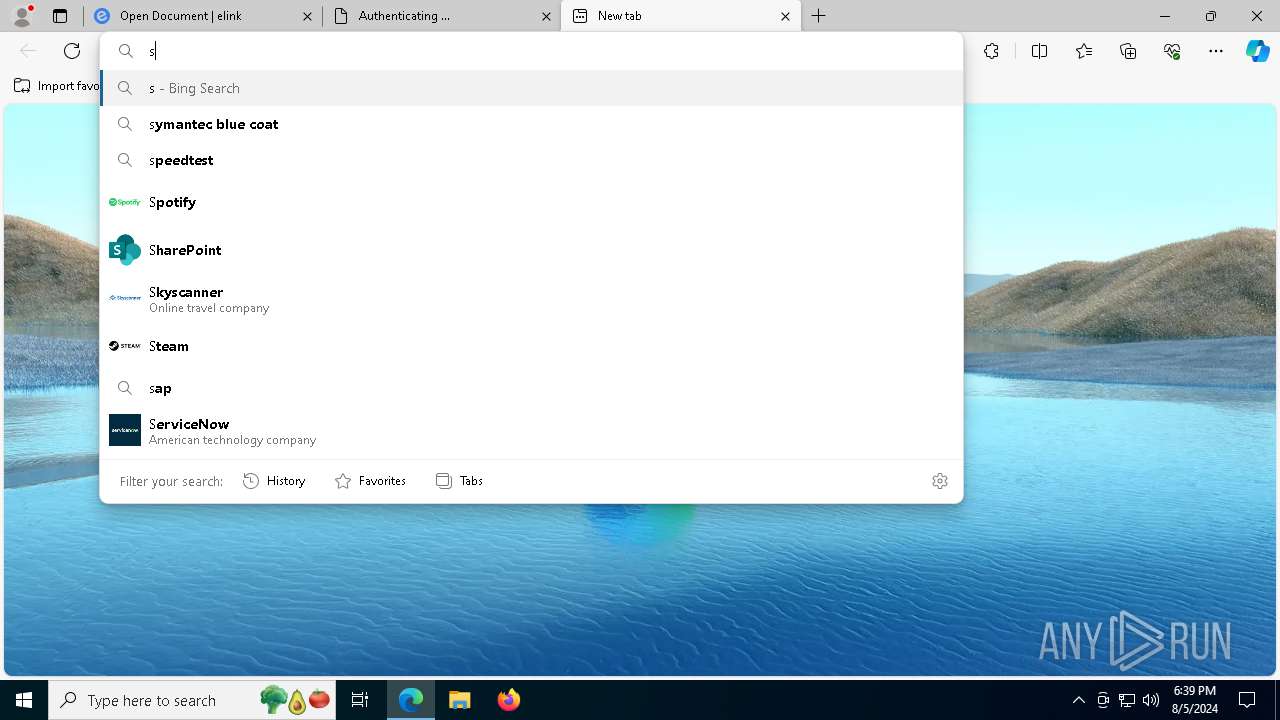This screenshot has width=1280, height=720.
Task: Open the Extensions puzzle icon
Action: [991, 51]
